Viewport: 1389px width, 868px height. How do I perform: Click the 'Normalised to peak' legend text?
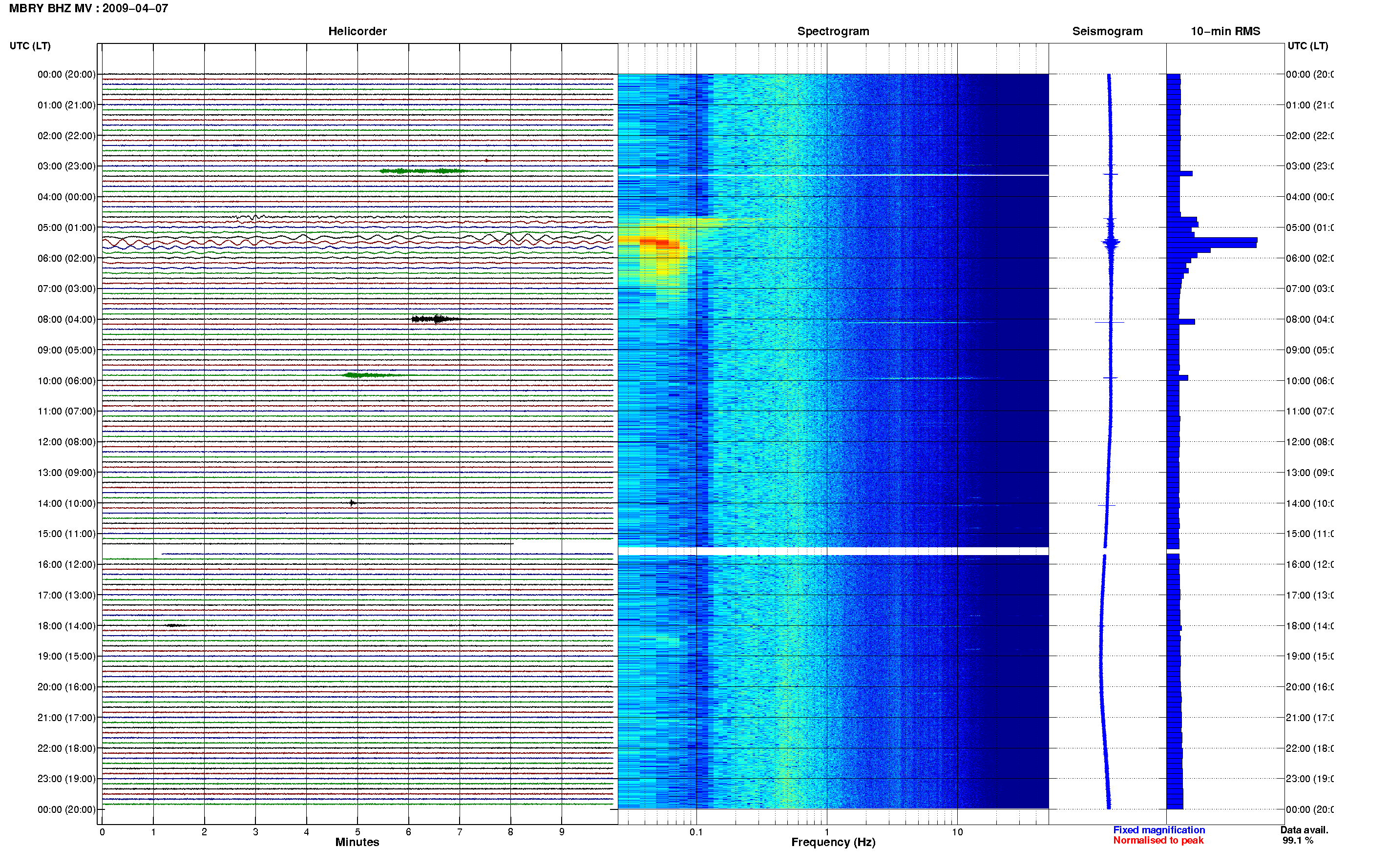tap(1158, 841)
